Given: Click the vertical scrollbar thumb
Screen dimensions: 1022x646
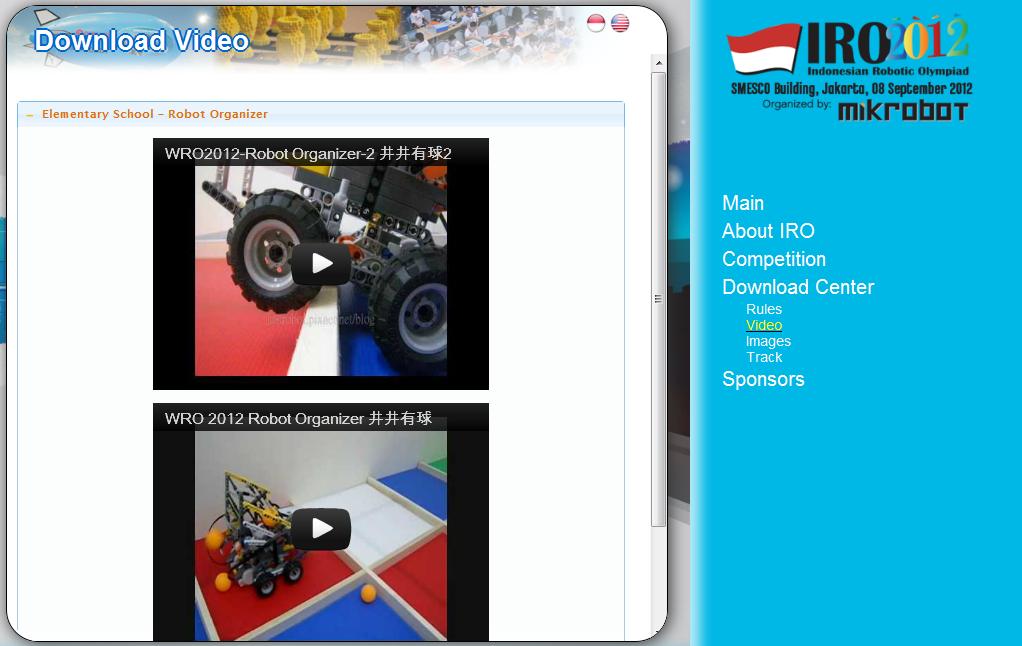Looking at the screenshot, I should (658, 299).
